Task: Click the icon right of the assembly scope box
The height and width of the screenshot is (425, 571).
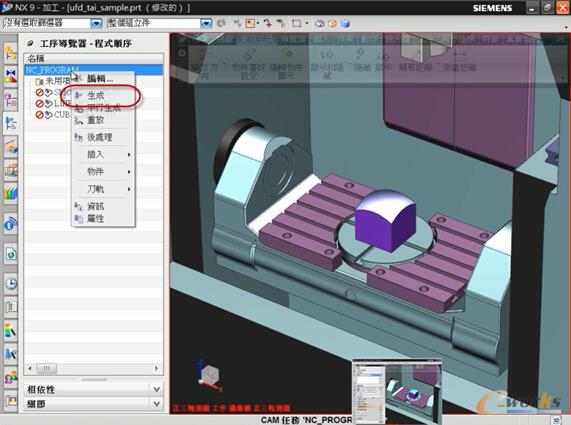Action: pos(221,24)
